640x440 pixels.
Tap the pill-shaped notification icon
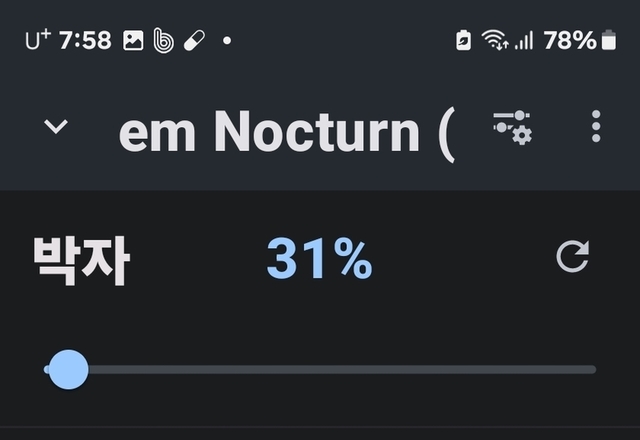[x=194, y=41]
